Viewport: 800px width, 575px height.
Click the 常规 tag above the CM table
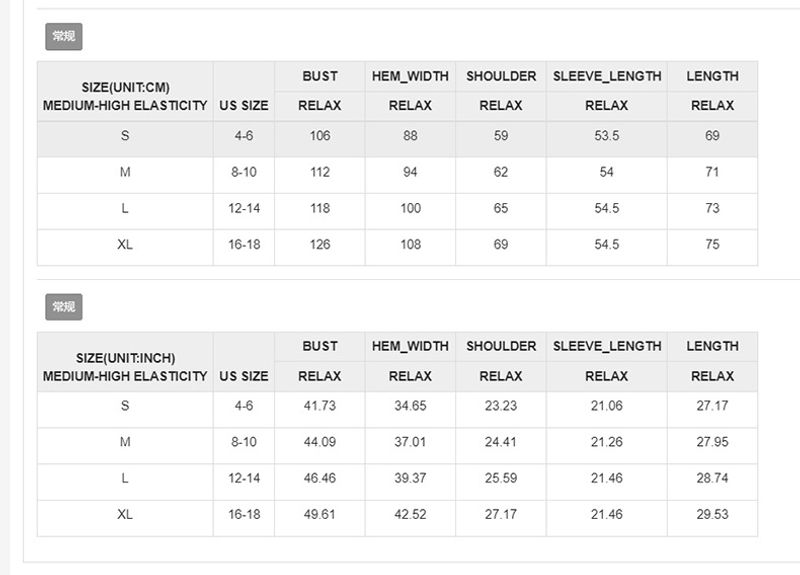pyautogui.click(x=64, y=37)
